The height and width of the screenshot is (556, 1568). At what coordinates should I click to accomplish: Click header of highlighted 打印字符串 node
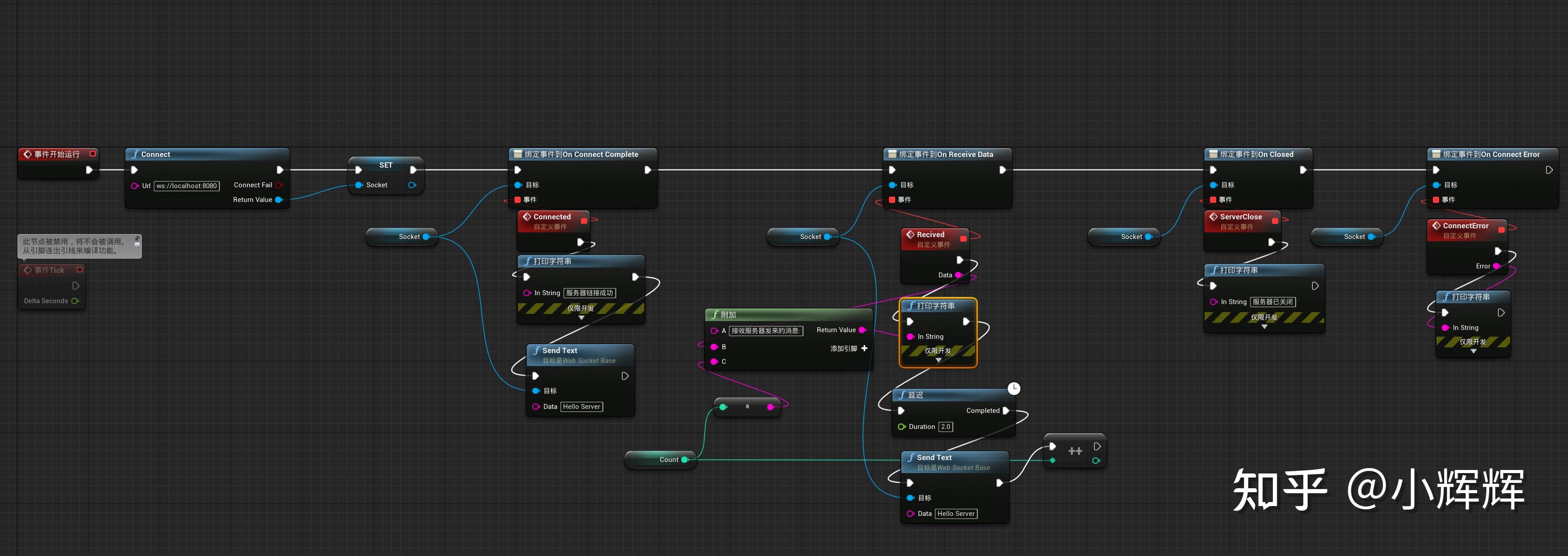[938, 306]
